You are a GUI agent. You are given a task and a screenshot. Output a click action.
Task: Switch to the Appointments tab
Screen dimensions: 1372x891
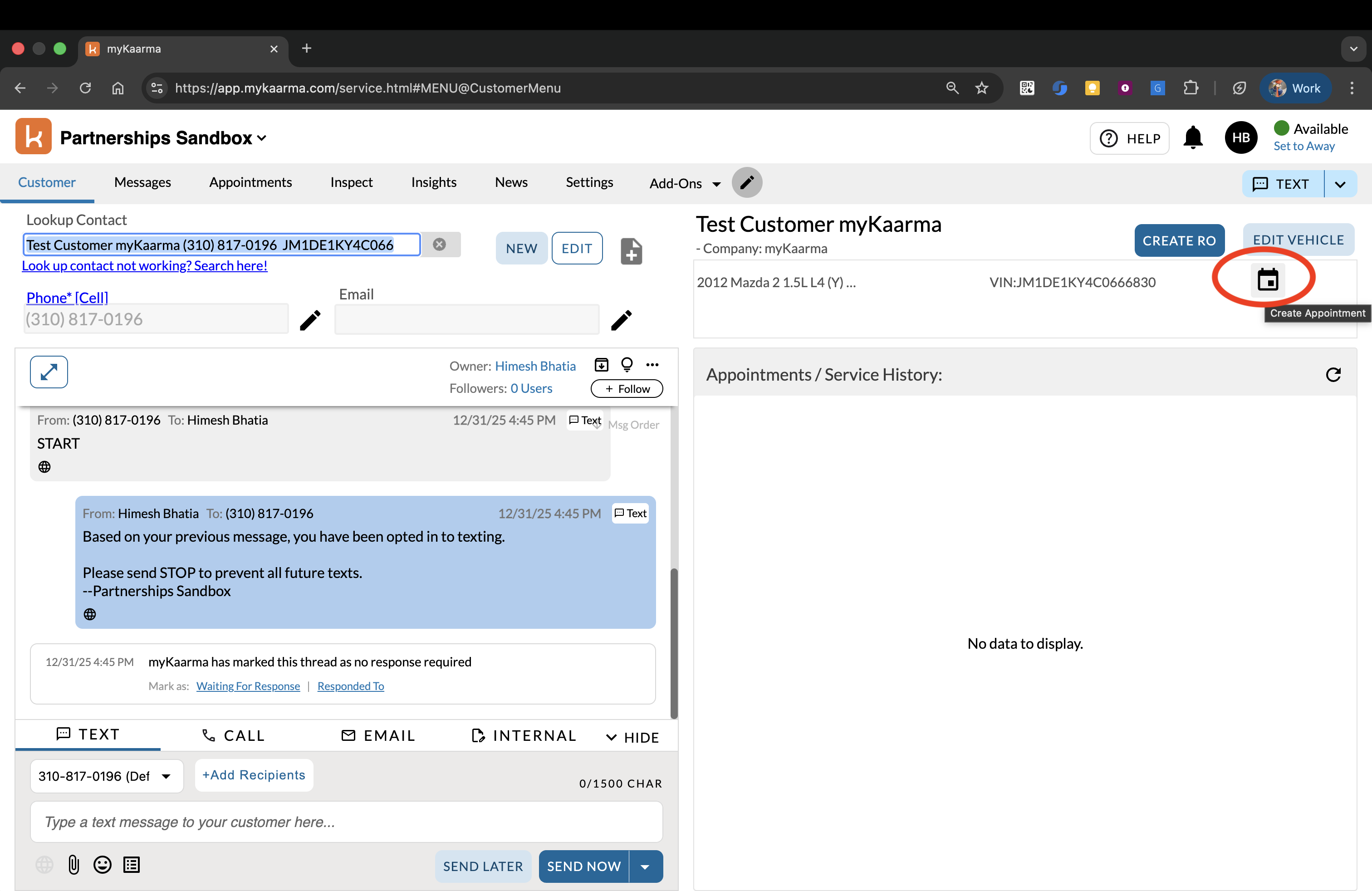click(x=250, y=182)
